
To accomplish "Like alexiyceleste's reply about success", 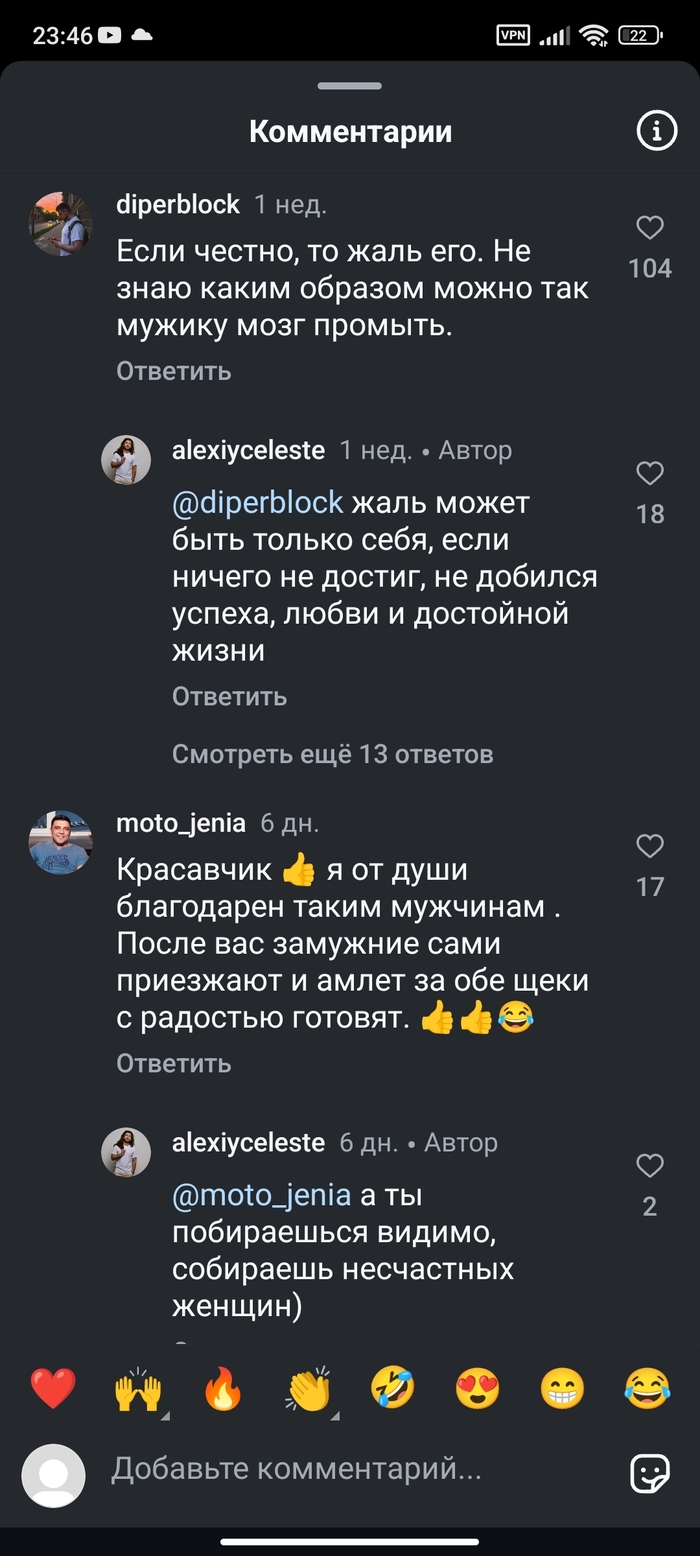I will 650,474.
